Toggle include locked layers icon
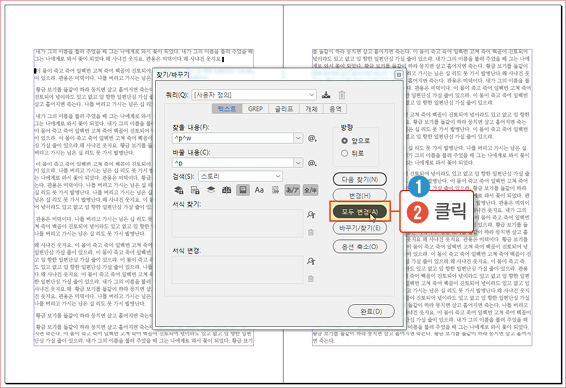 179,190
